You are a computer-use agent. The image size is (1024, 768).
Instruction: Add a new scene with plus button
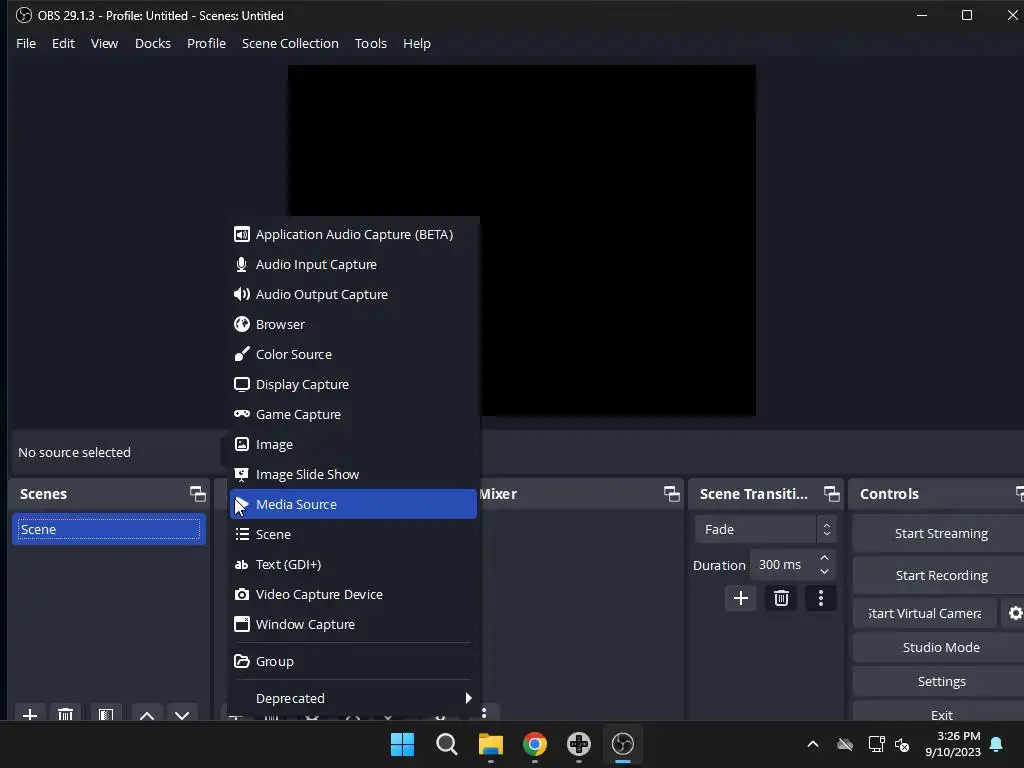(30, 714)
